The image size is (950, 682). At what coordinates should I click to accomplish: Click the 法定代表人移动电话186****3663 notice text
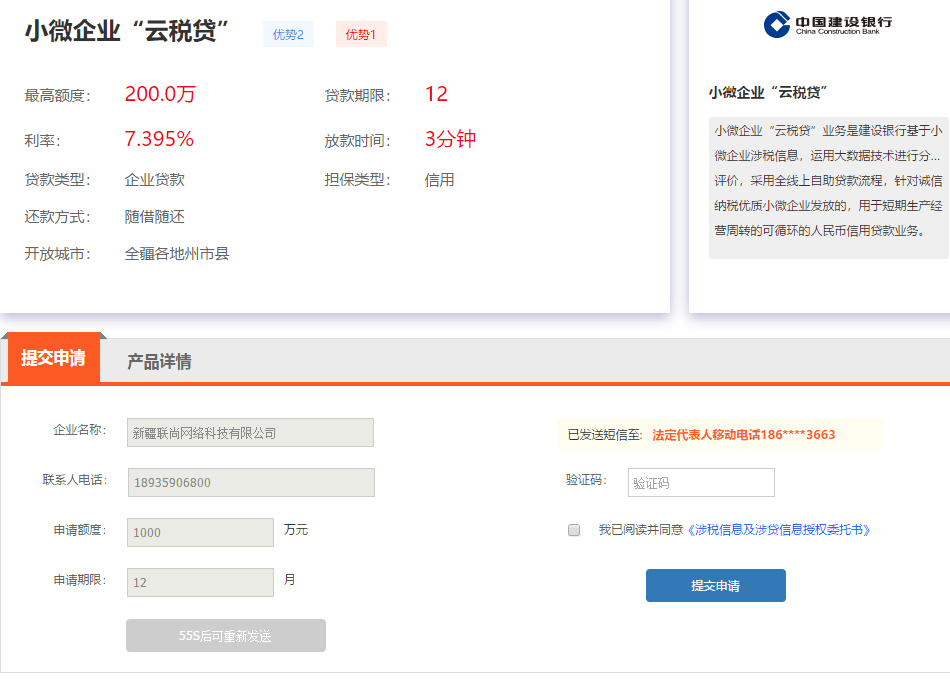[743, 434]
